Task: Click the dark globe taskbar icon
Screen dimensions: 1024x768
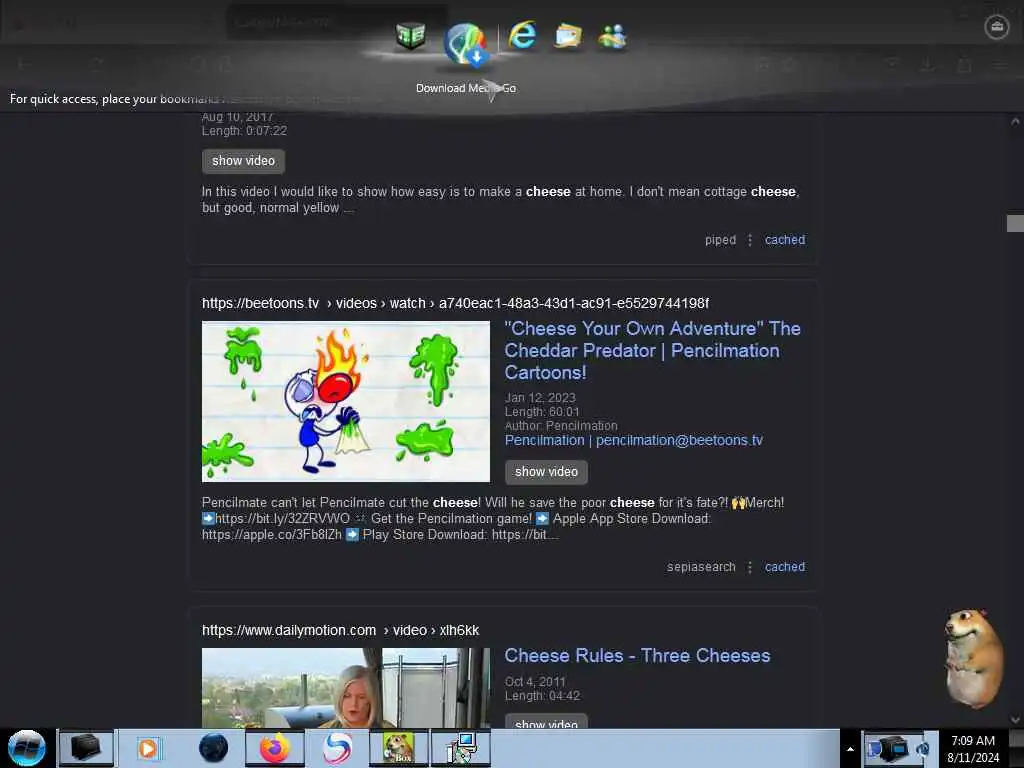Action: [x=214, y=748]
